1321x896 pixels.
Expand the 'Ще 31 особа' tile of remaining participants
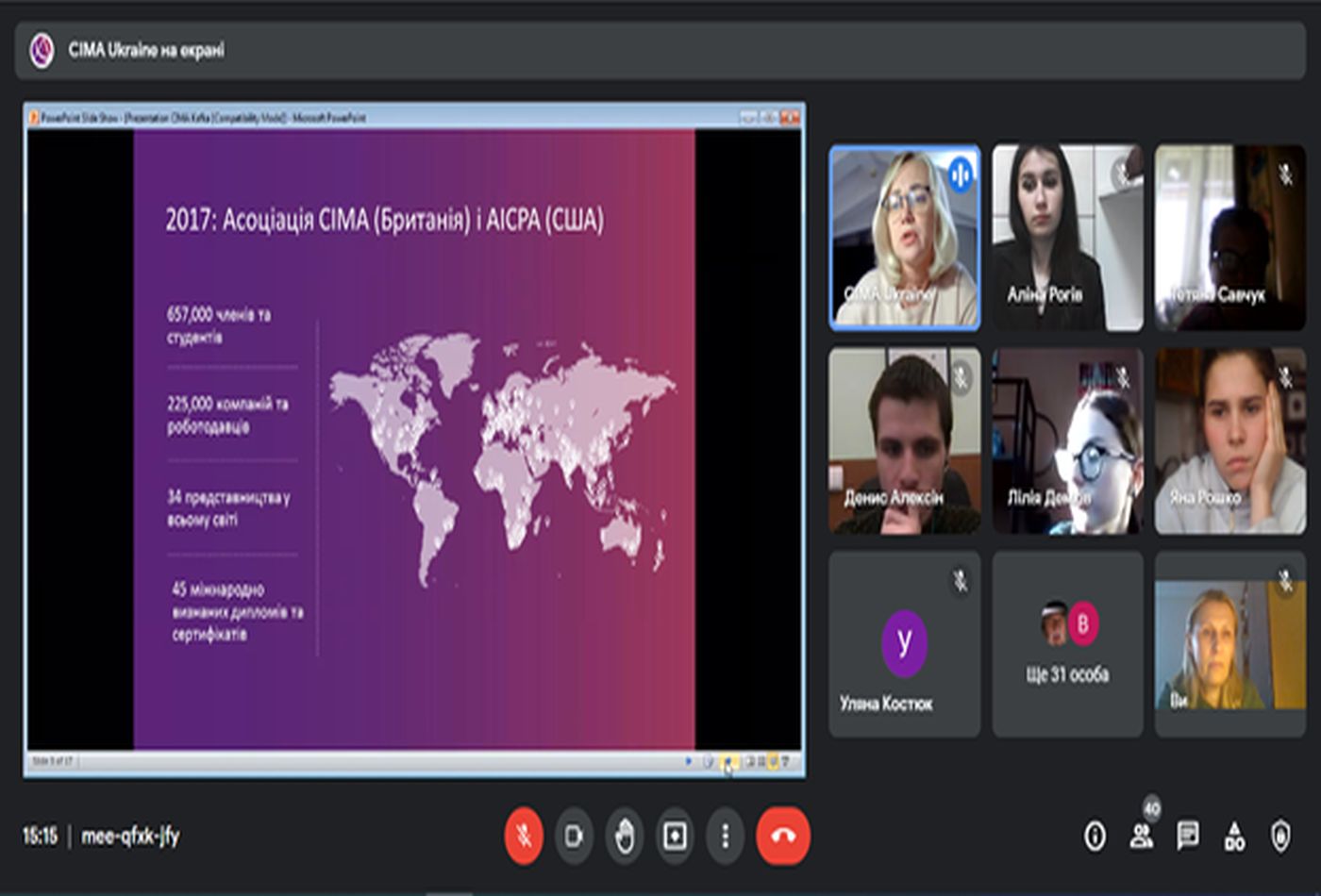[1067, 644]
